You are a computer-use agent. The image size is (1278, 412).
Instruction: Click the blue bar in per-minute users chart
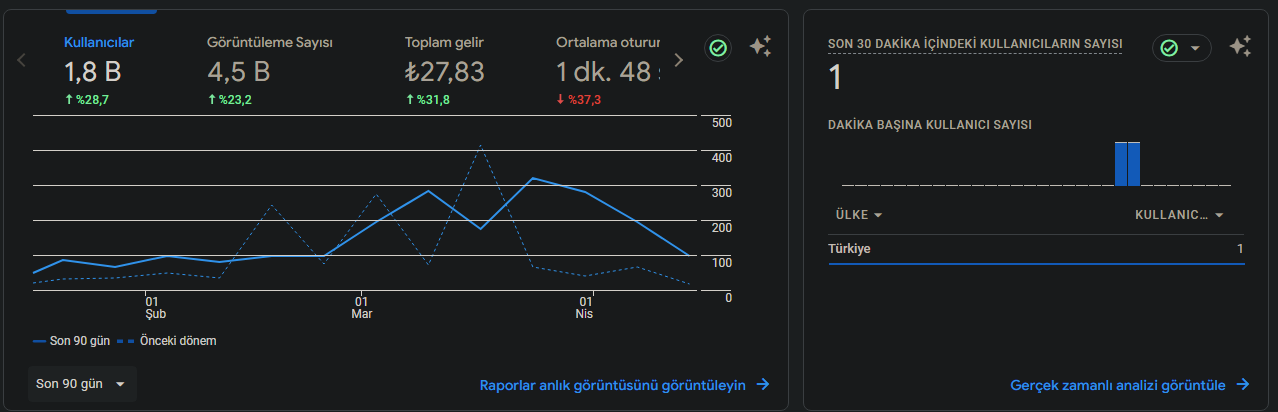click(x=1127, y=164)
